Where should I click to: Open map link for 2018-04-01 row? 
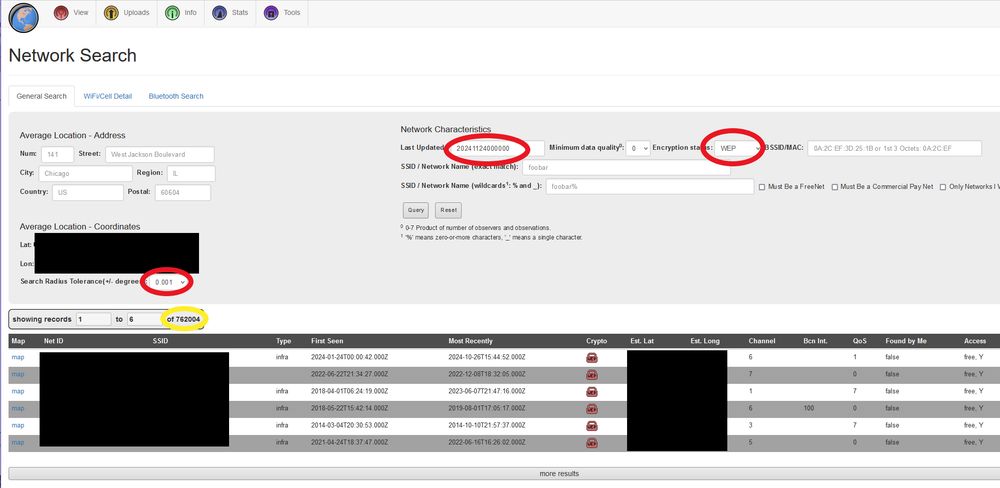coord(18,391)
